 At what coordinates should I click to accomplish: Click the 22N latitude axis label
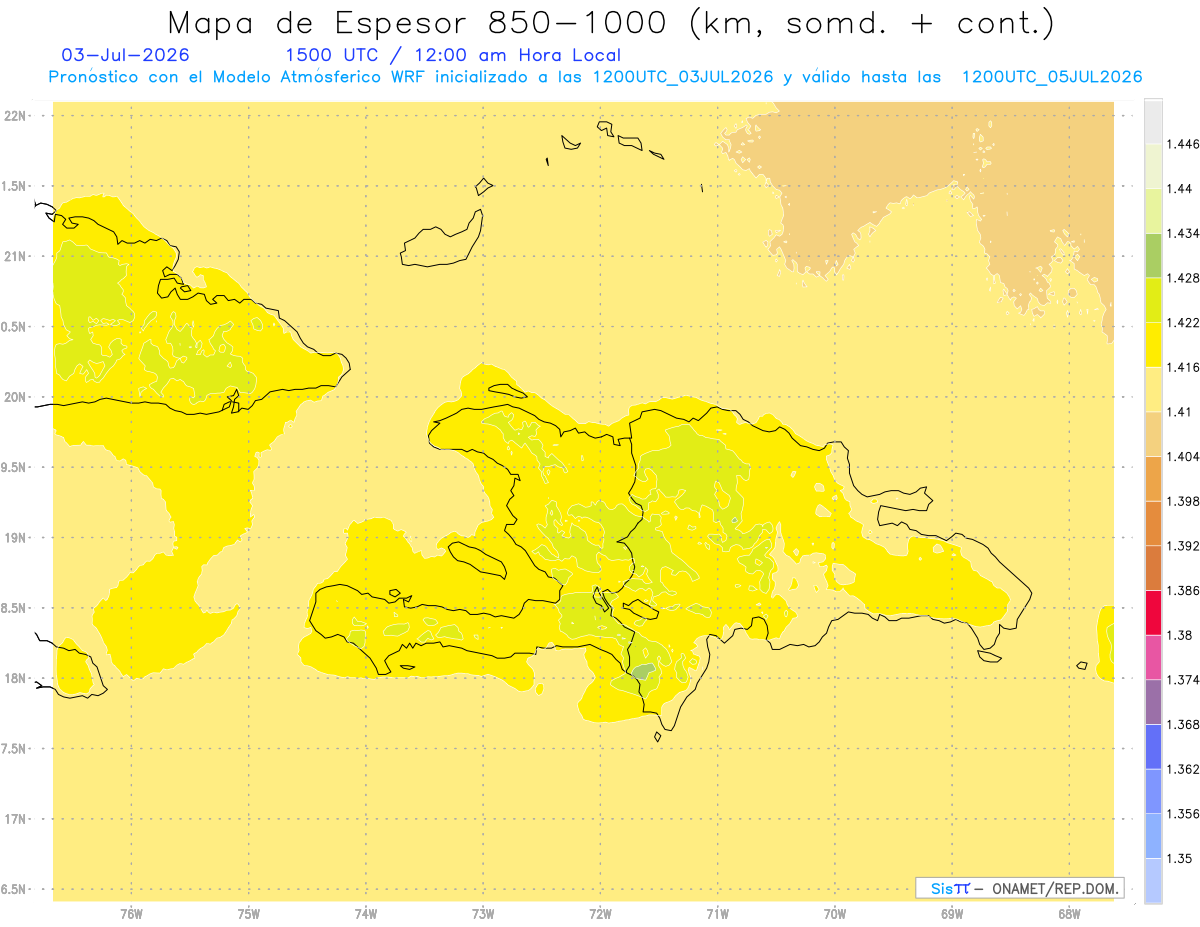17,116
